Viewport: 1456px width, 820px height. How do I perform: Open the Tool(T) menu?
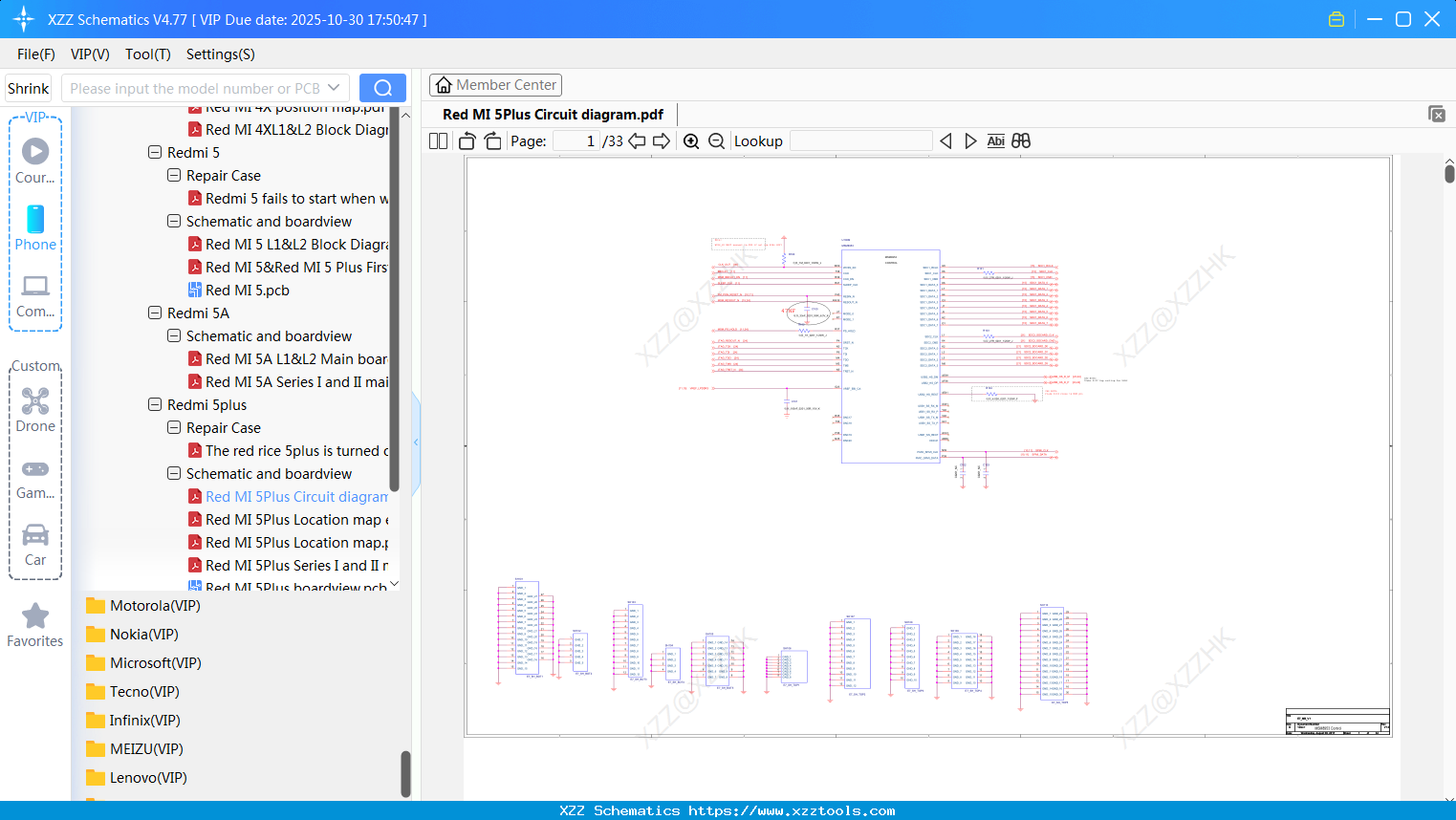point(148,54)
